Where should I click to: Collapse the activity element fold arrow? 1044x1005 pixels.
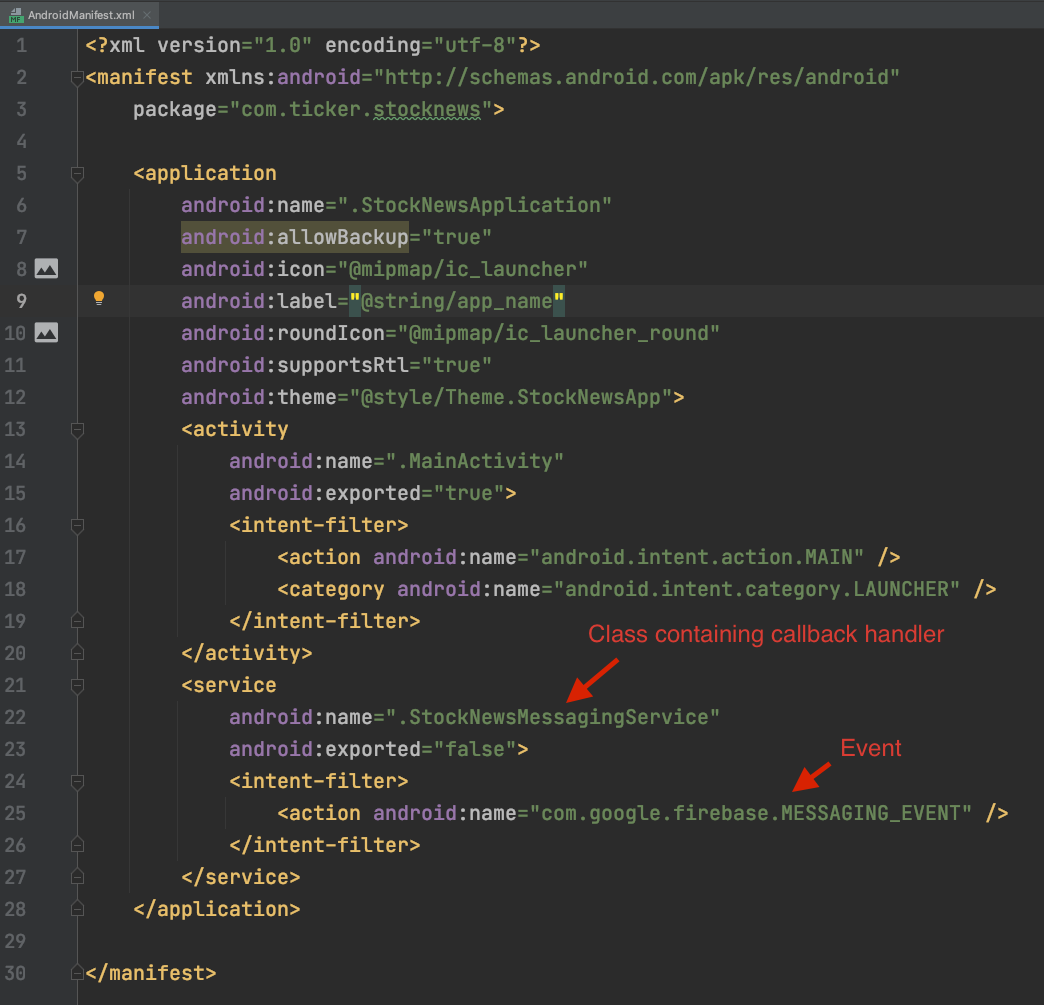tap(77, 430)
